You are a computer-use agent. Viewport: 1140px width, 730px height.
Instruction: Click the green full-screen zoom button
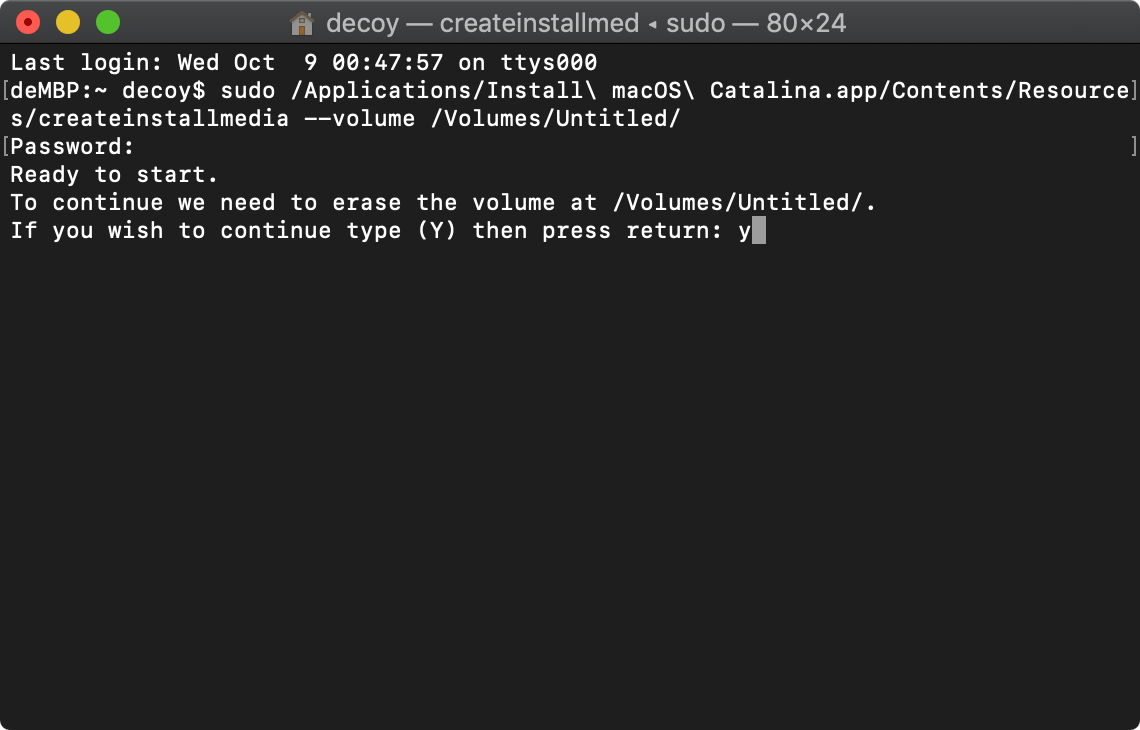pyautogui.click(x=108, y=23)
